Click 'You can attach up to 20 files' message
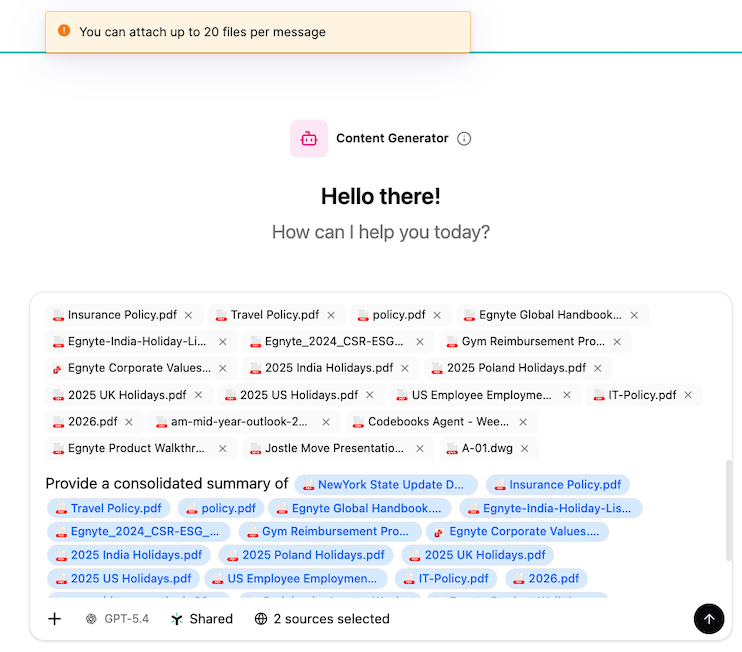 (x=203, y=32)
